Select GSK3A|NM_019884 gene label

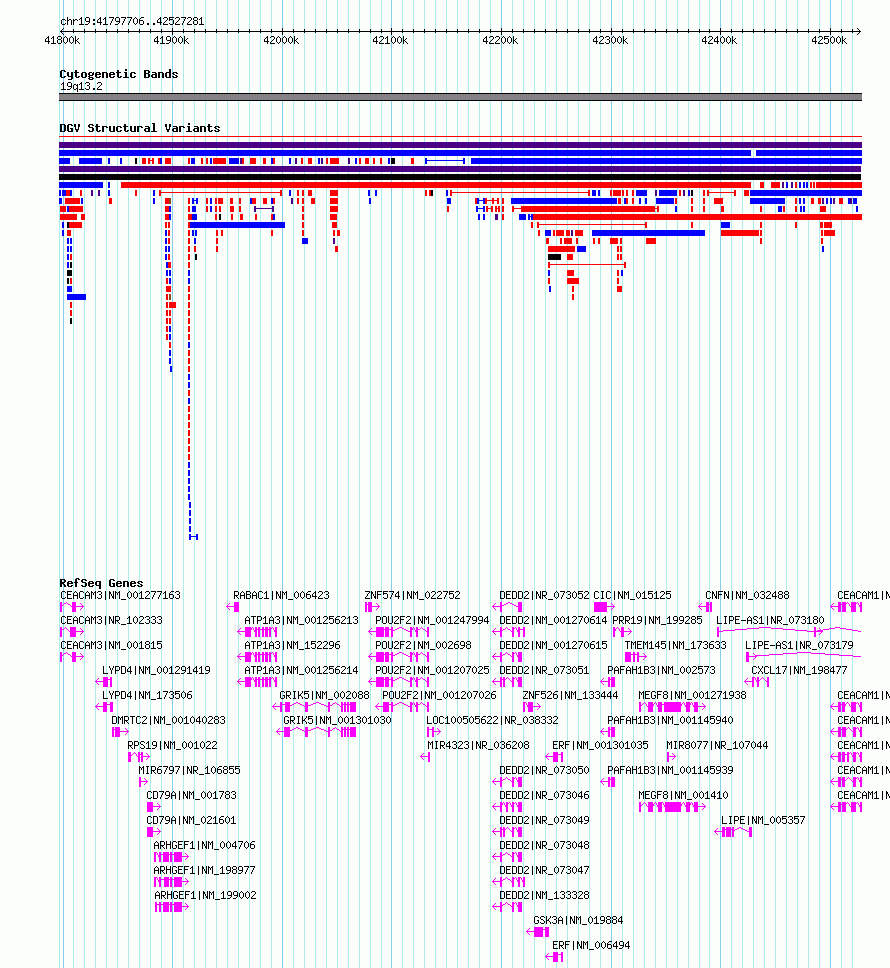[x=578, y=920]
